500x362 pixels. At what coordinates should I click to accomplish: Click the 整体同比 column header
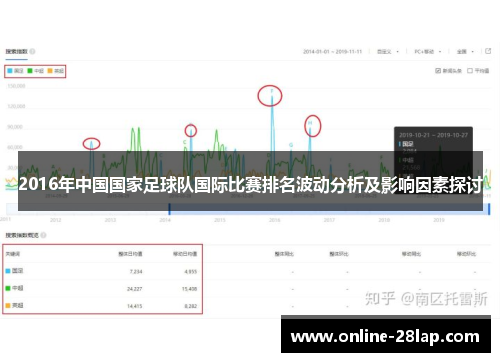[x=284, y=254]
